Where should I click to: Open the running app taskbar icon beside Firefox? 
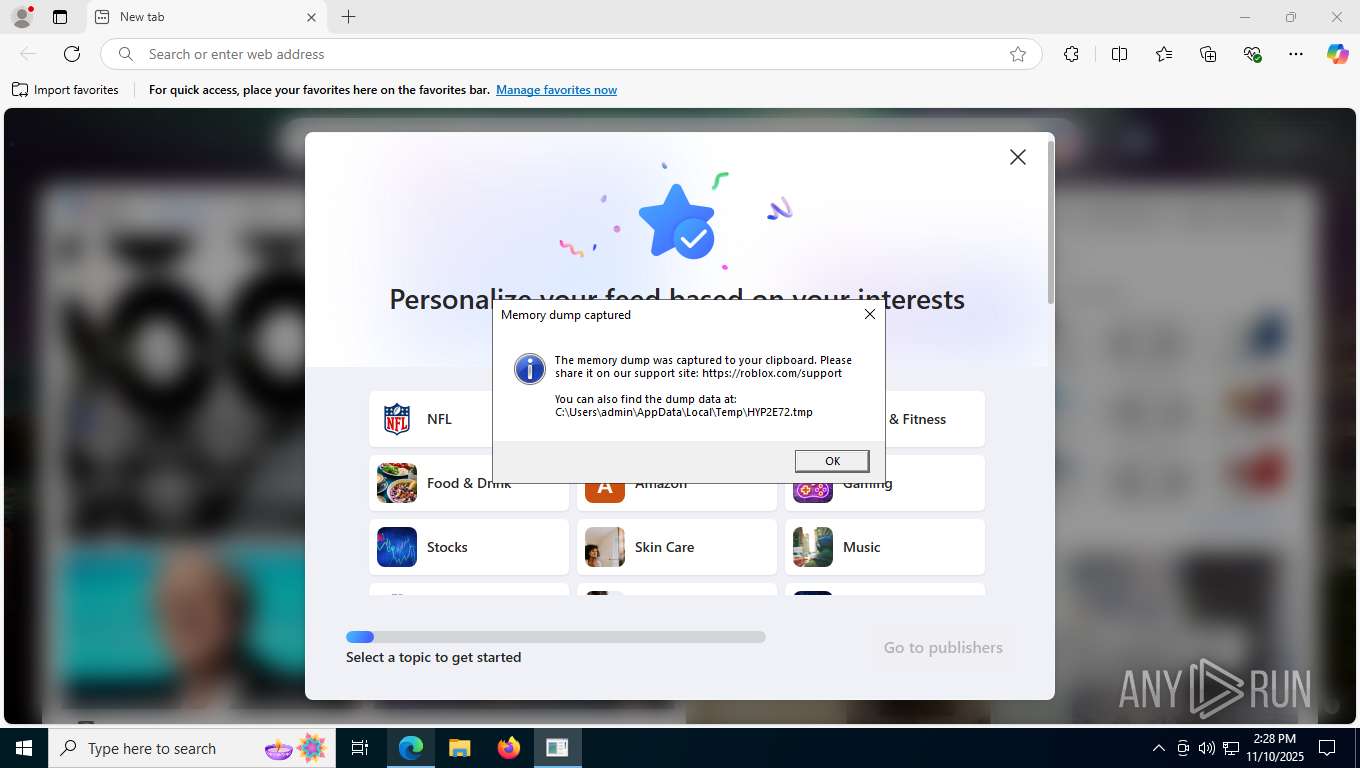point(557,748)
